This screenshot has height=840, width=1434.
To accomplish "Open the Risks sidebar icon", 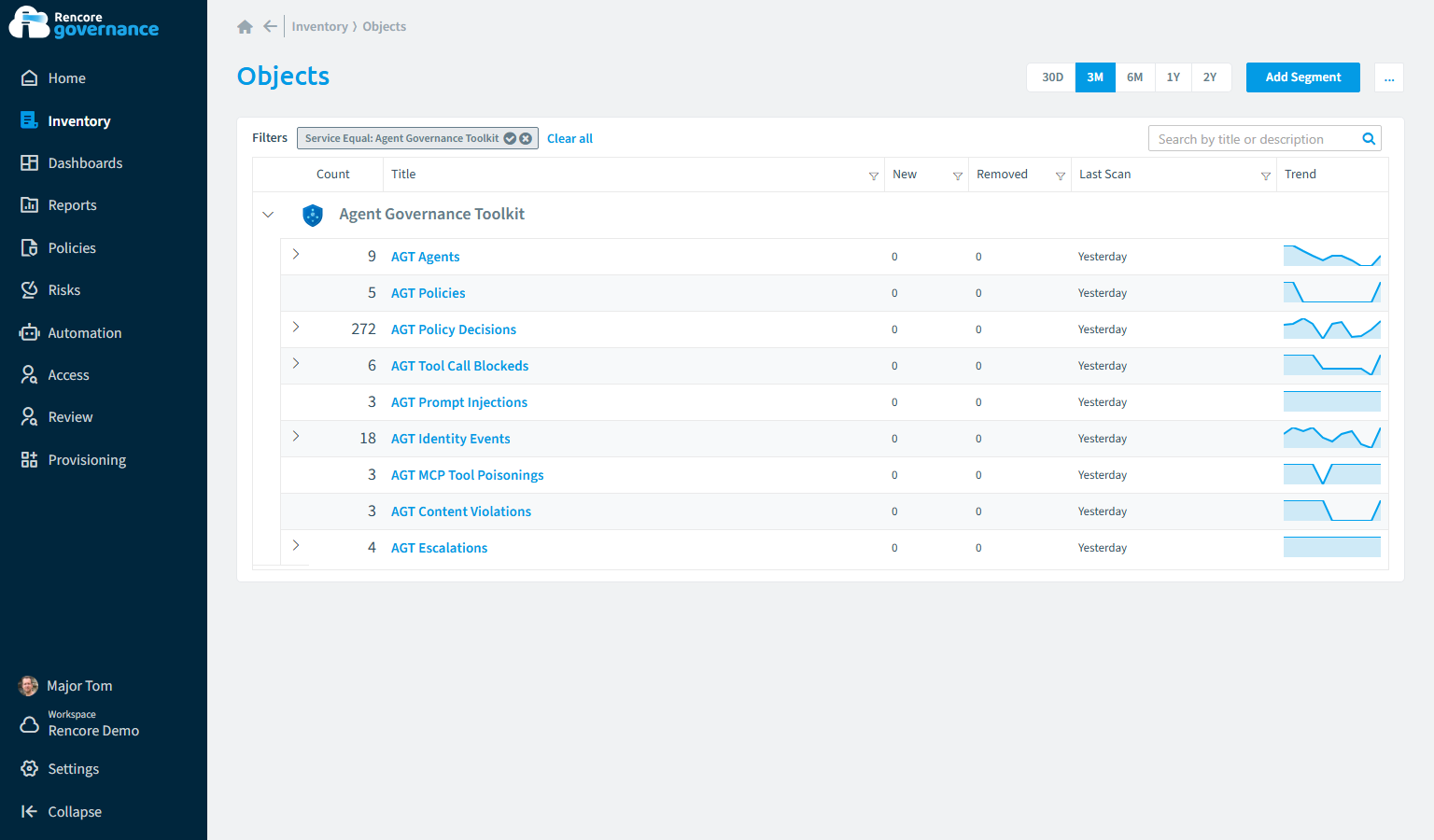I will (x=29, y=289).
